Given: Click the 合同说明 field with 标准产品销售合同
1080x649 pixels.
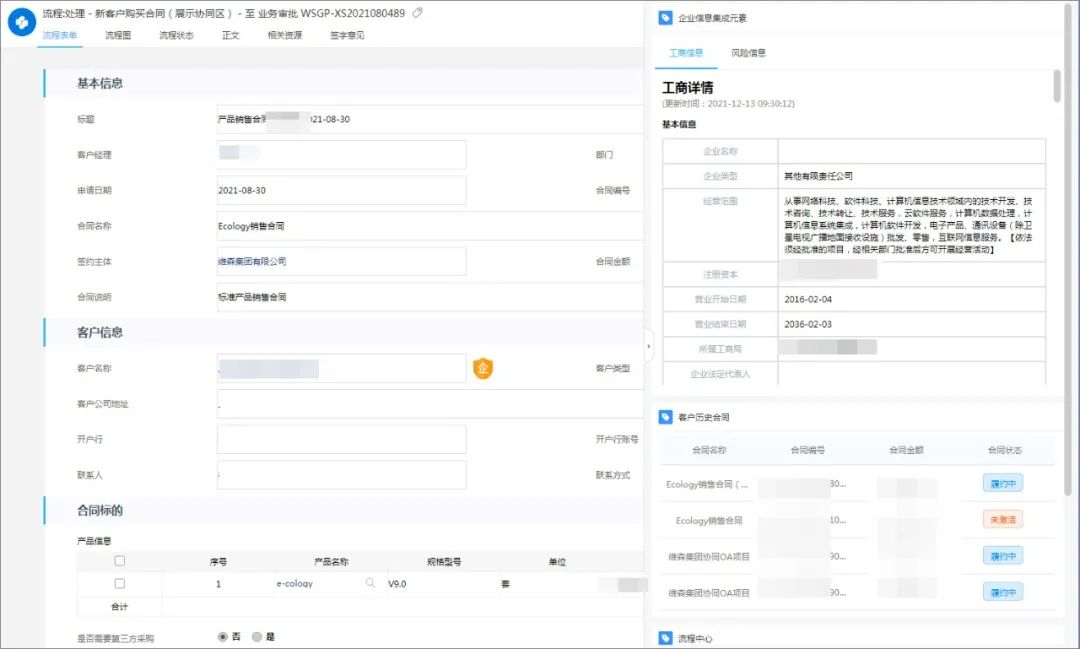Looking at the screenshot, I should 430,297.
